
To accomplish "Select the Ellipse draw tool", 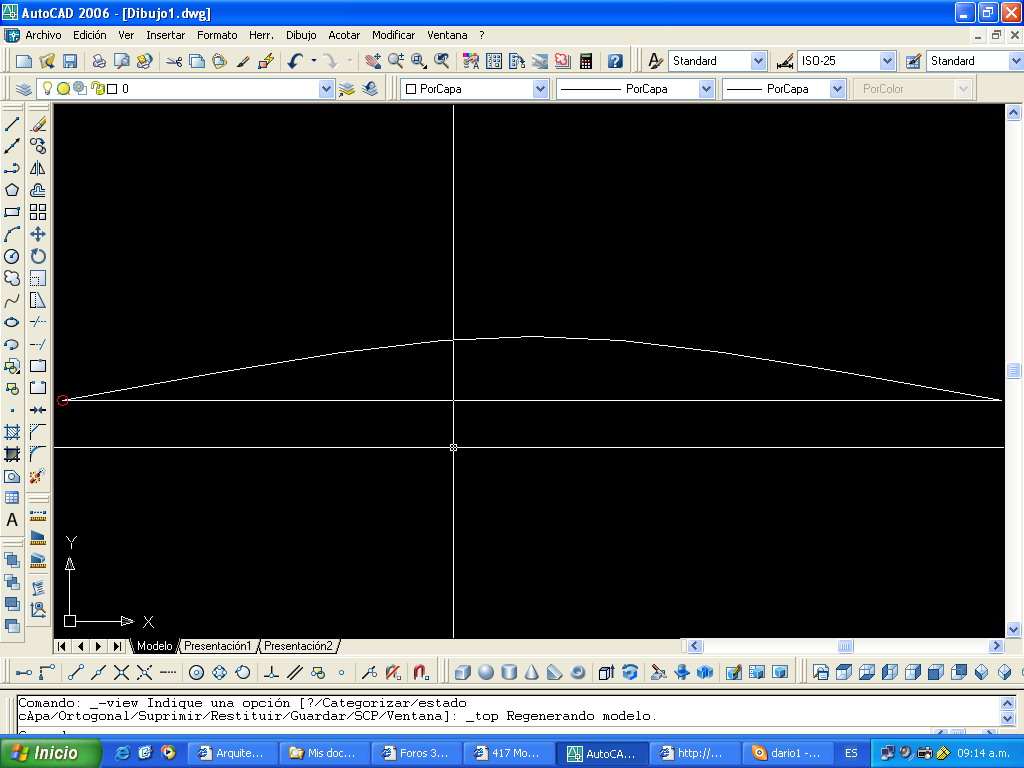I will 12,322.
